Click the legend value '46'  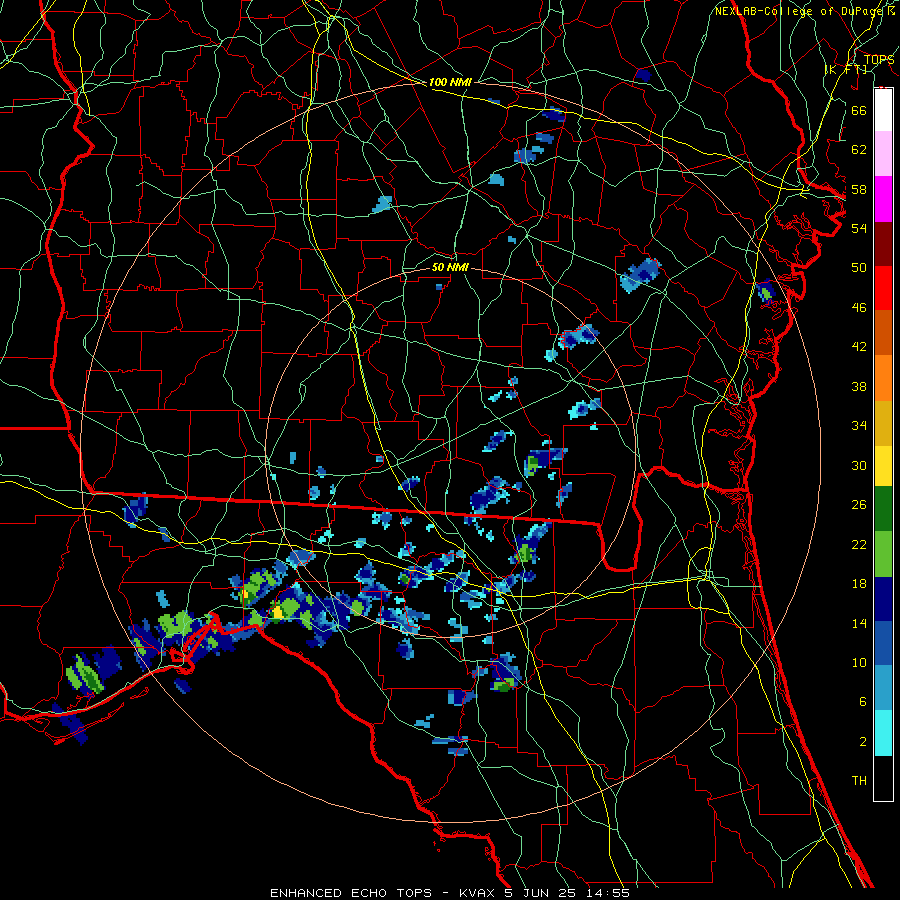pos(859,308)
